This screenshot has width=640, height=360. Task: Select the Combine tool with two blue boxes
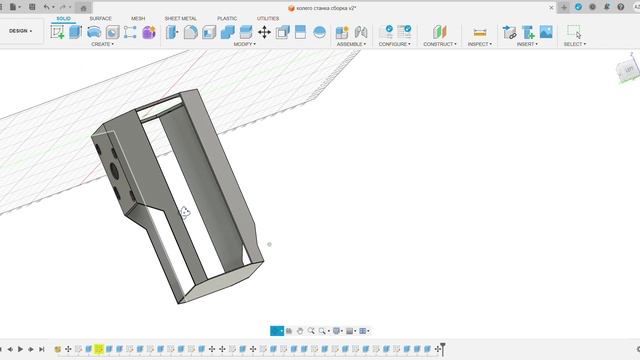(x=227, y=32)
